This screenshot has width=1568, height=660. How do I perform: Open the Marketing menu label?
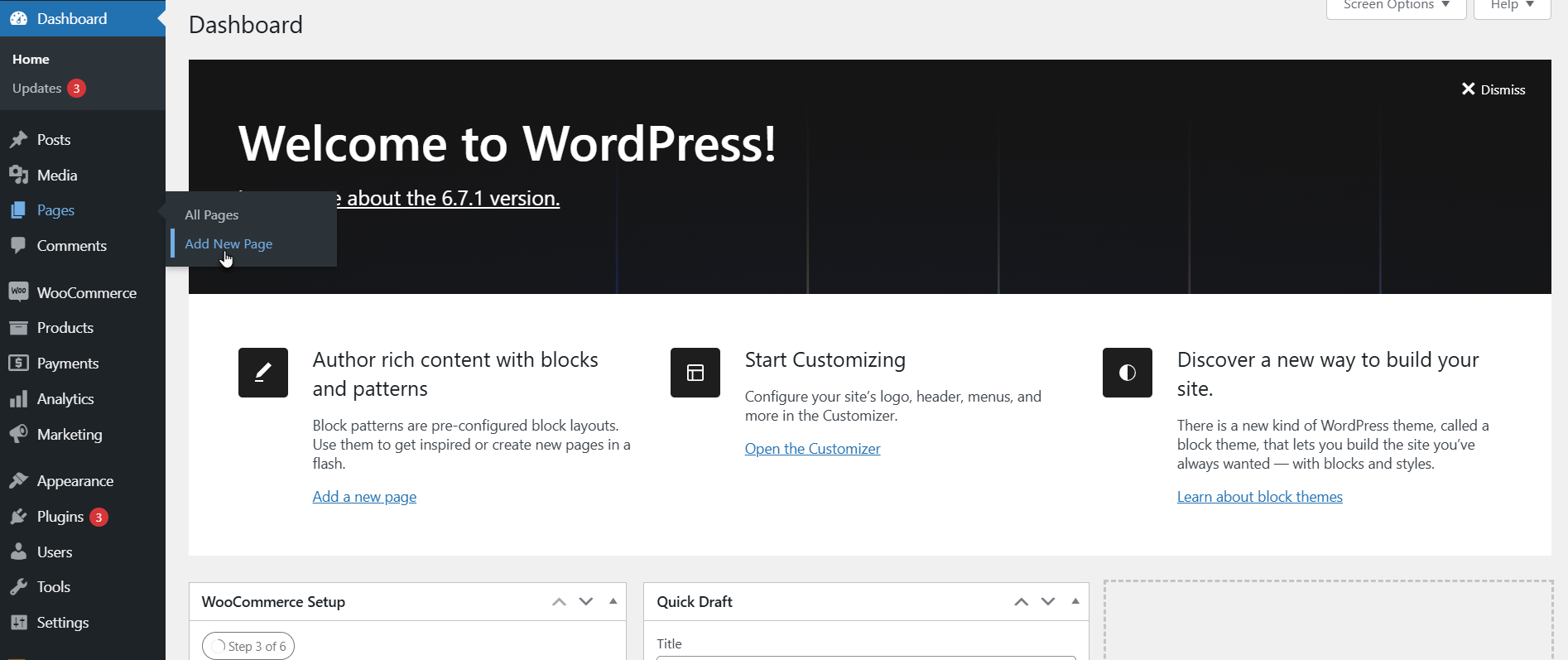[x=70, y=435]
